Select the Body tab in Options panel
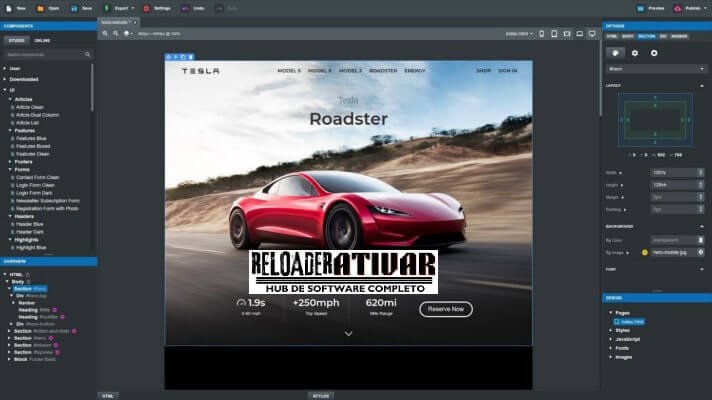 coord(628,36)
